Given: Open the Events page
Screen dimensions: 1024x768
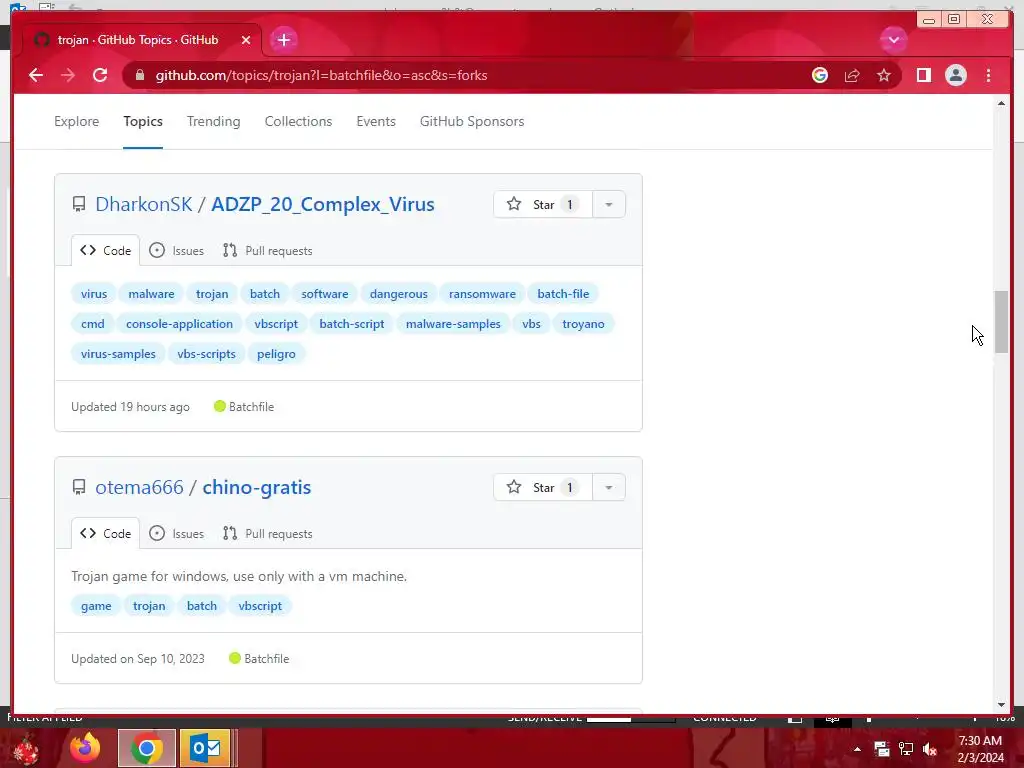Looking at the screenshot, I should pos(376,121).
